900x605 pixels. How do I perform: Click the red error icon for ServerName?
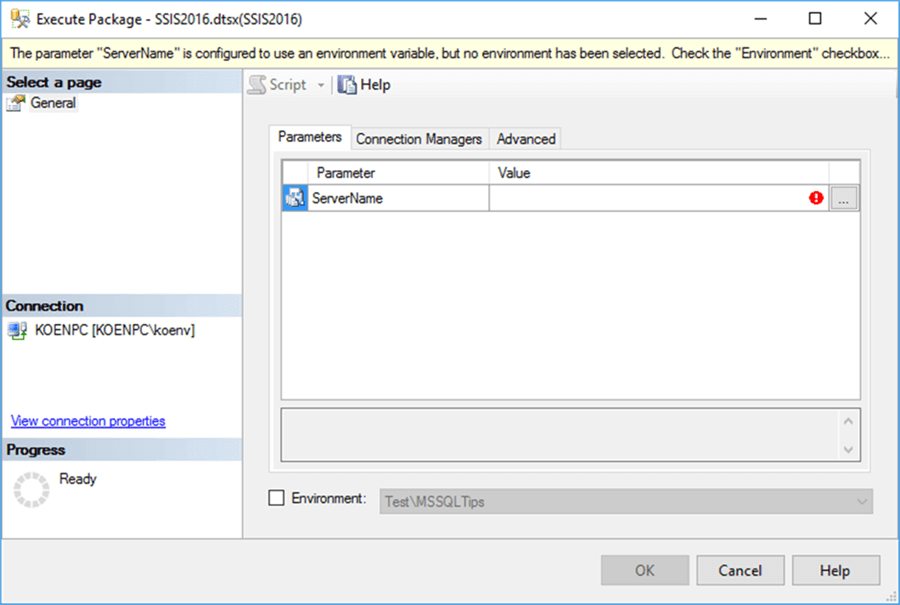(x=816, y=198)
